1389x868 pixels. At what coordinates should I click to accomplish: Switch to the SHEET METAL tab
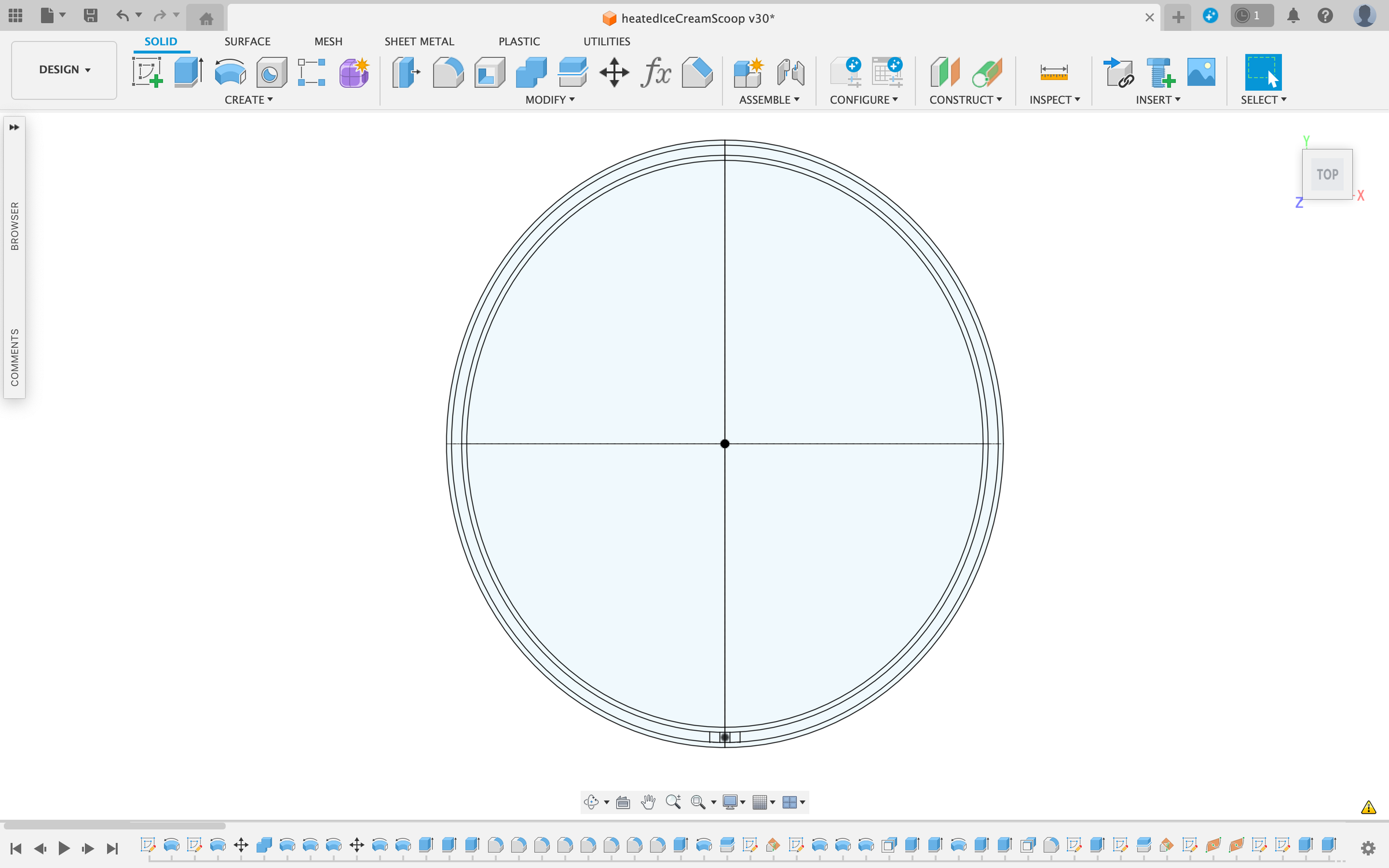tap(419, 41)
